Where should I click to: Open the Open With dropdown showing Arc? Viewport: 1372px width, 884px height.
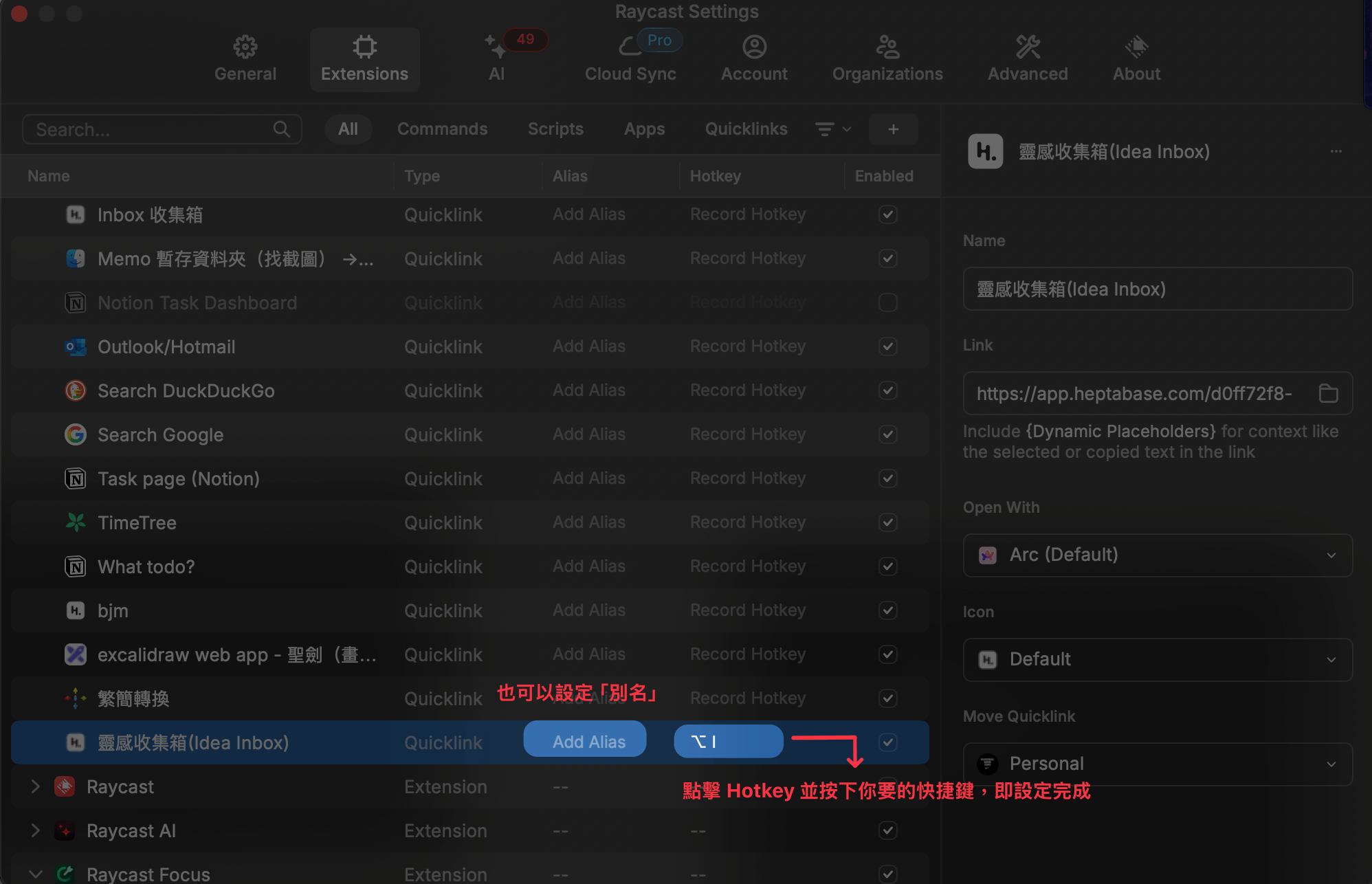click(x=1158, y=555)
